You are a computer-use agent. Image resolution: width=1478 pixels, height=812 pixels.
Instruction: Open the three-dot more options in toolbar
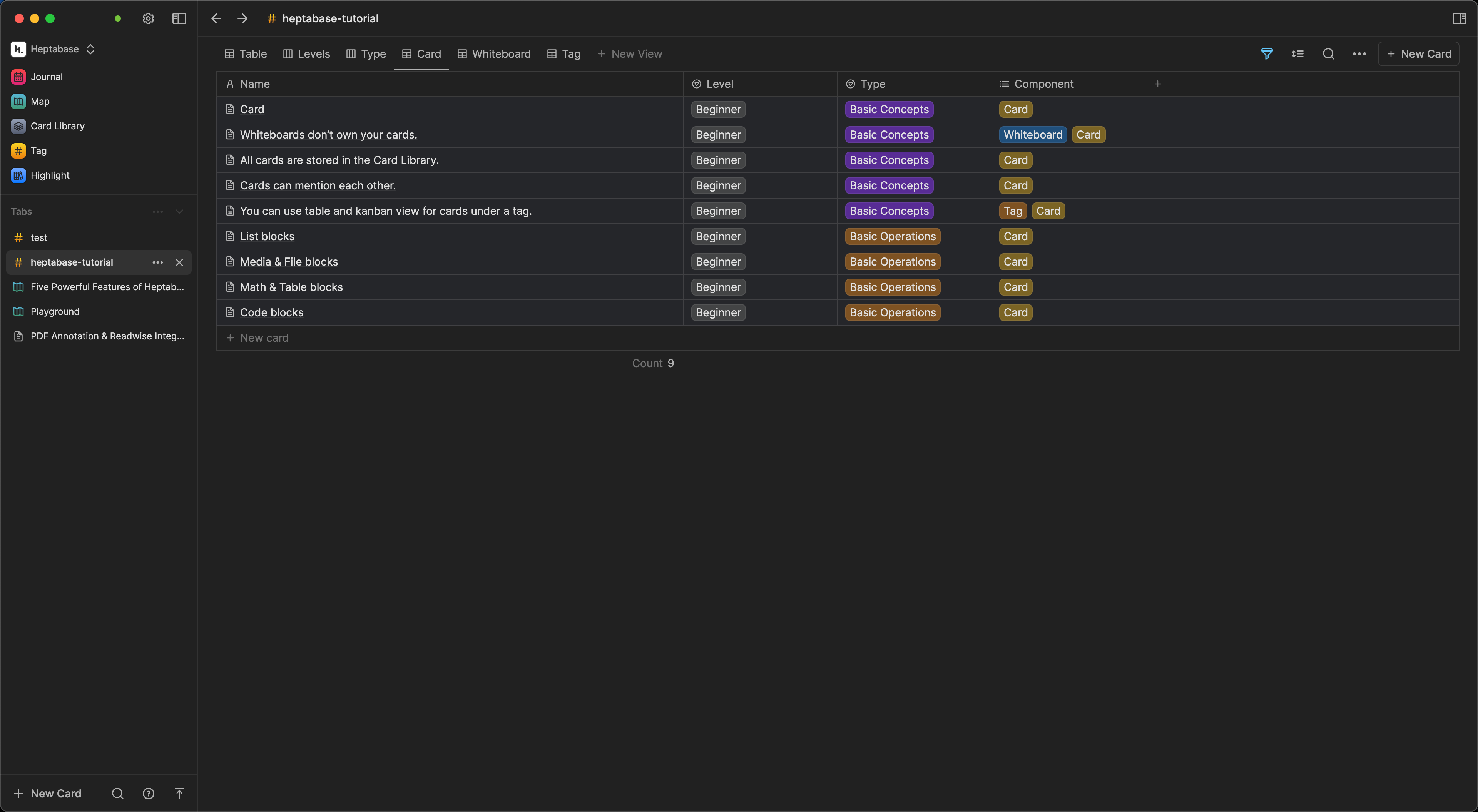click(x=1359, y=54)
